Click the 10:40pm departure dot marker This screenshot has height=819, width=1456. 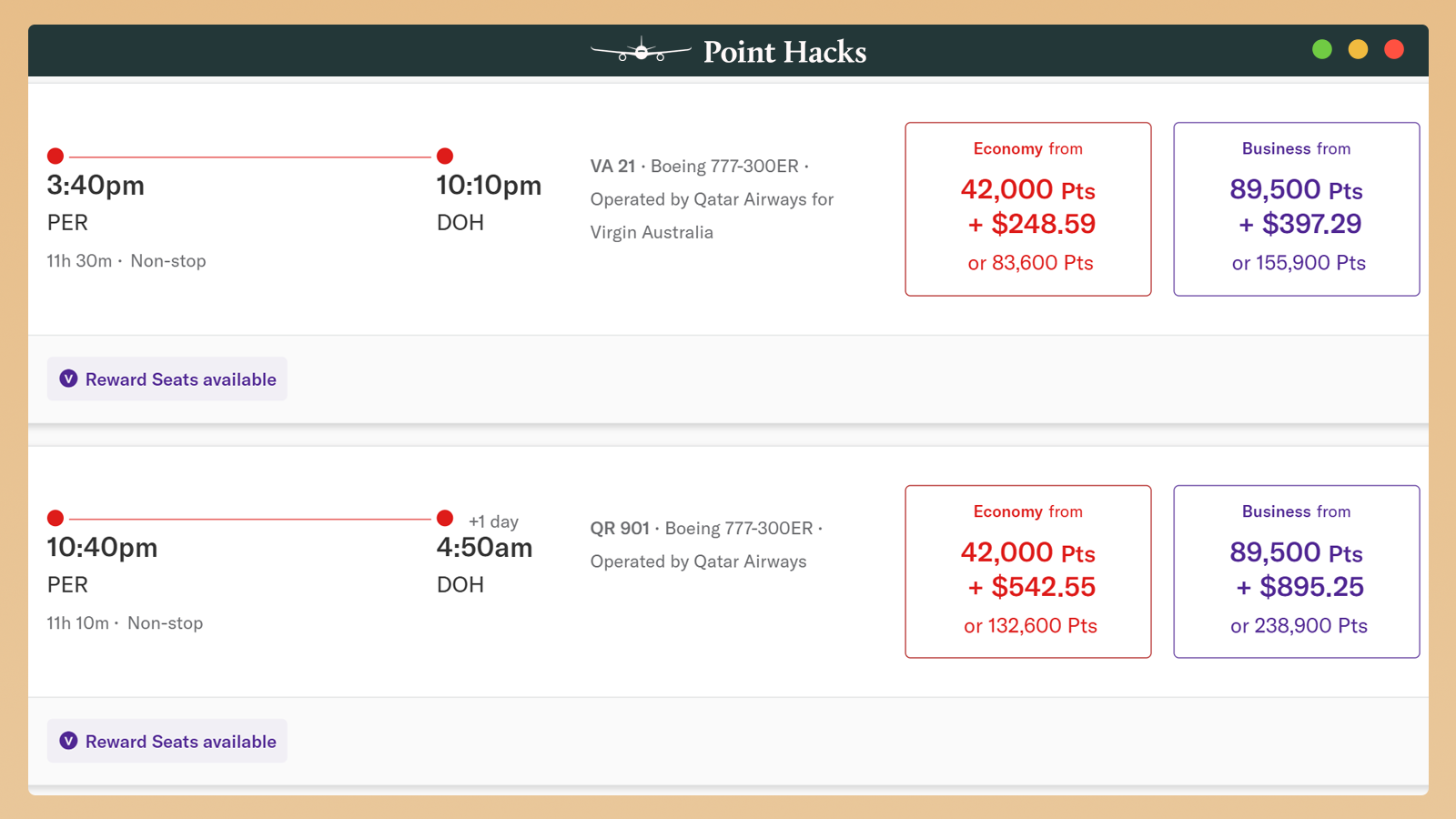(56, 518)
